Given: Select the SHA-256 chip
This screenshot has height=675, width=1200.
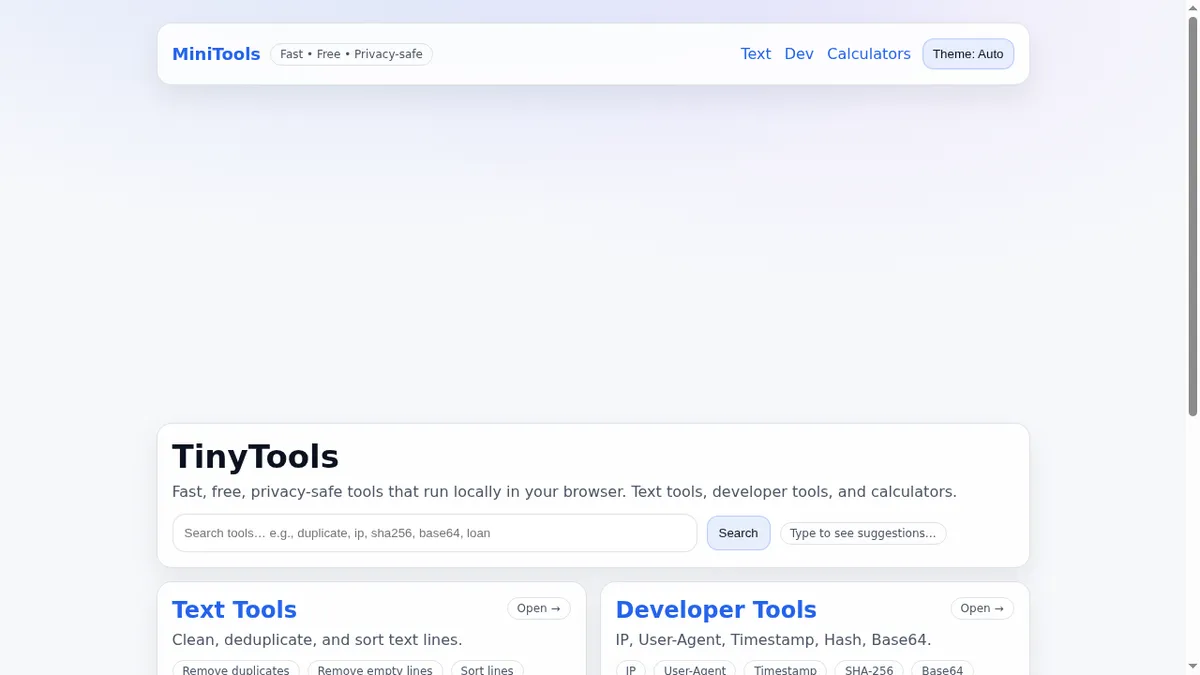Looking at the screenshot, I should click(869, 668).
